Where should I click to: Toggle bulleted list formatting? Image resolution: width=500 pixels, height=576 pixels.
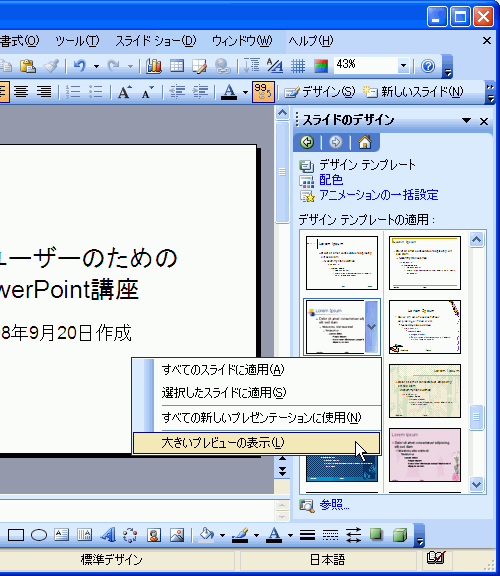(x=96, y=91)
